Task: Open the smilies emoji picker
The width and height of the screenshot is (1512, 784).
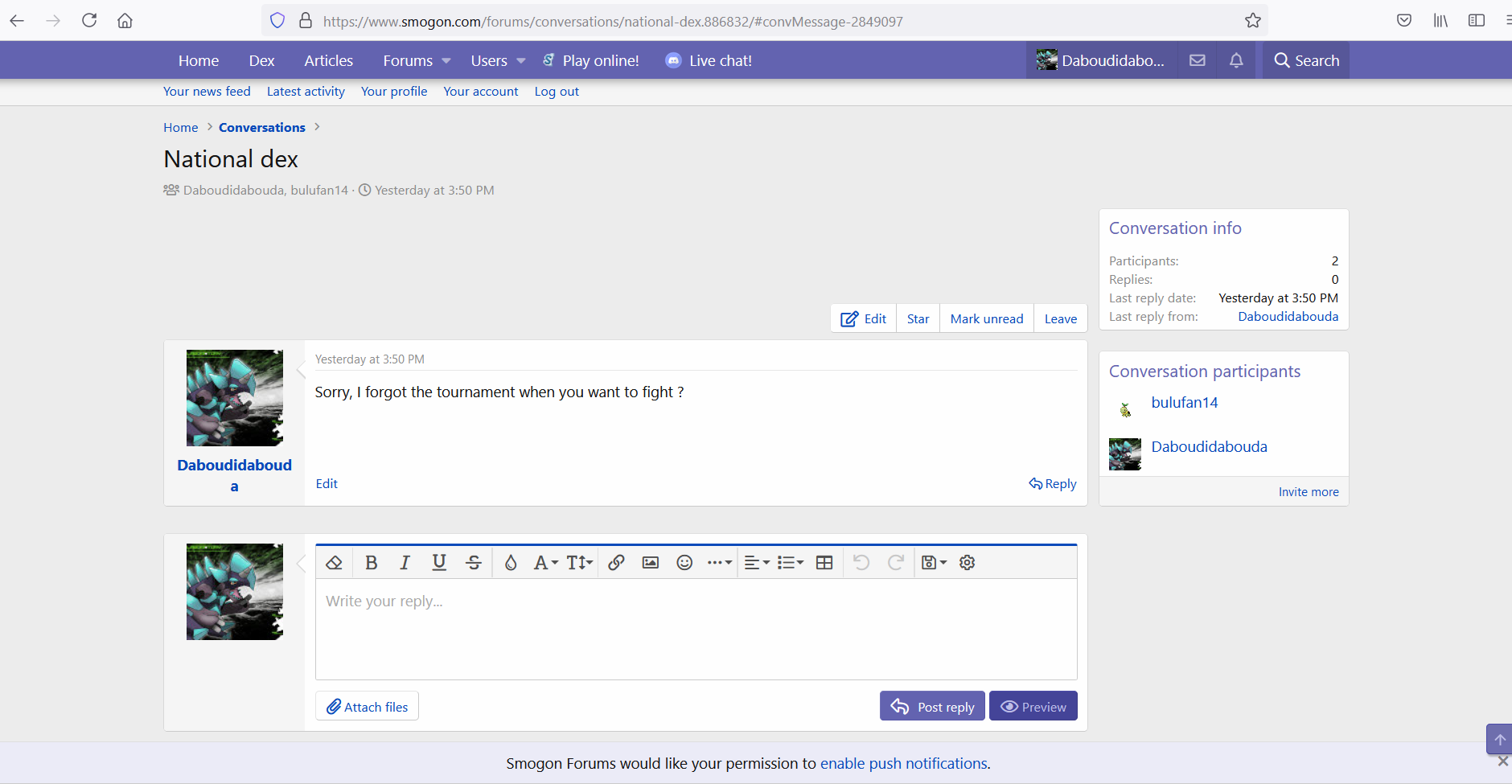Action: click(684, 563)
